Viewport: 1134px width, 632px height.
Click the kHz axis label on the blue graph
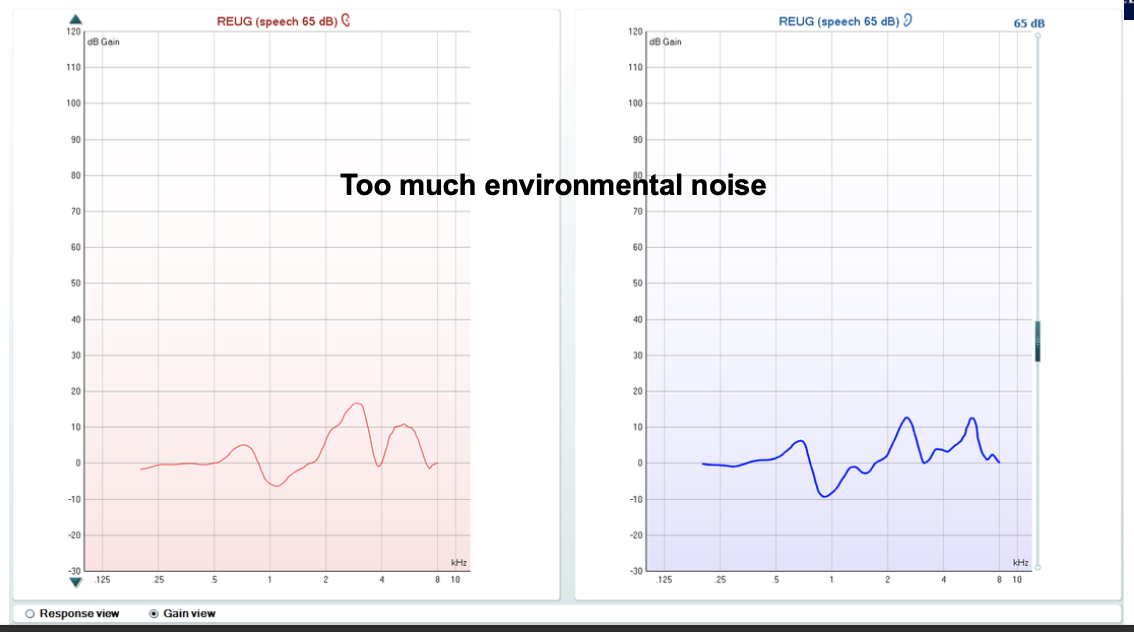coord(1020,563)
